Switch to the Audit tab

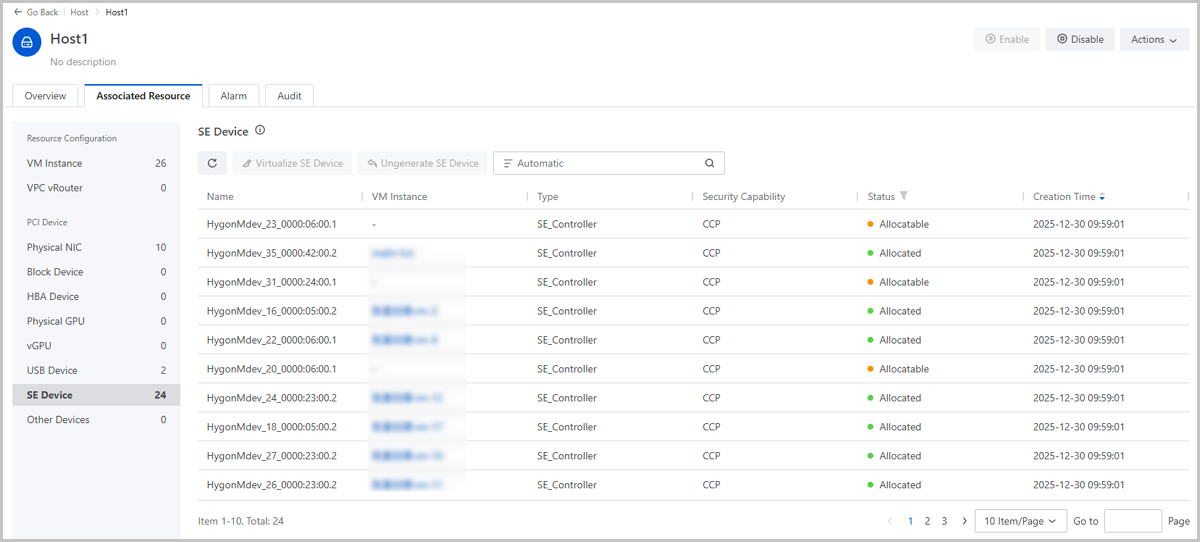290,96
